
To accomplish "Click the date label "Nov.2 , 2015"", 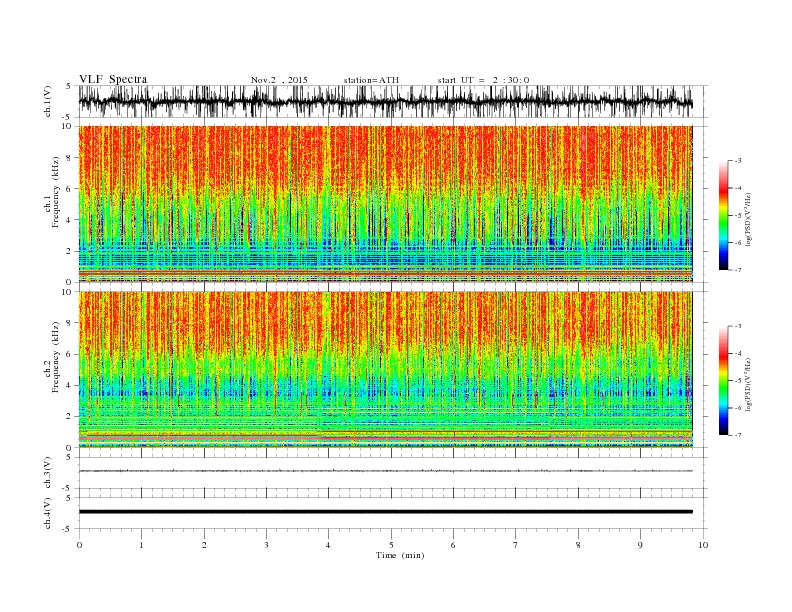I will (279, 80).
